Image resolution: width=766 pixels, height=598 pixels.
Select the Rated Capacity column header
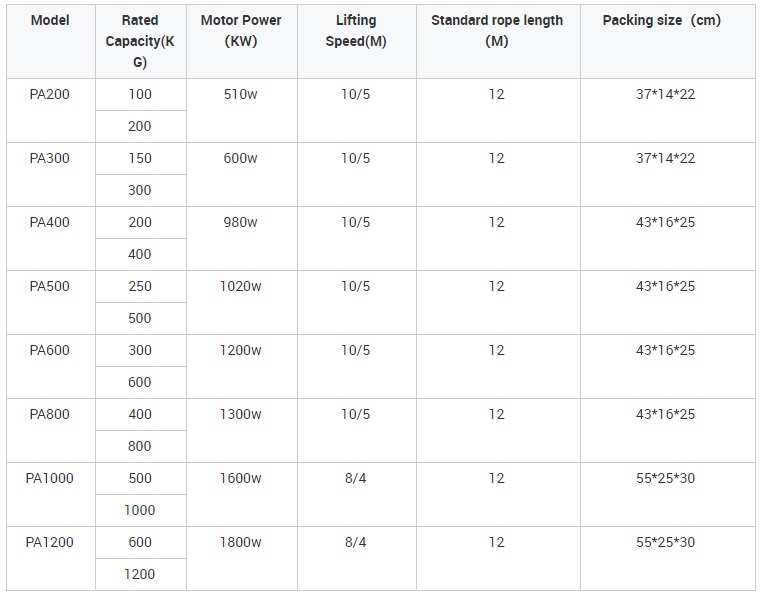click(x=140, y=41)
